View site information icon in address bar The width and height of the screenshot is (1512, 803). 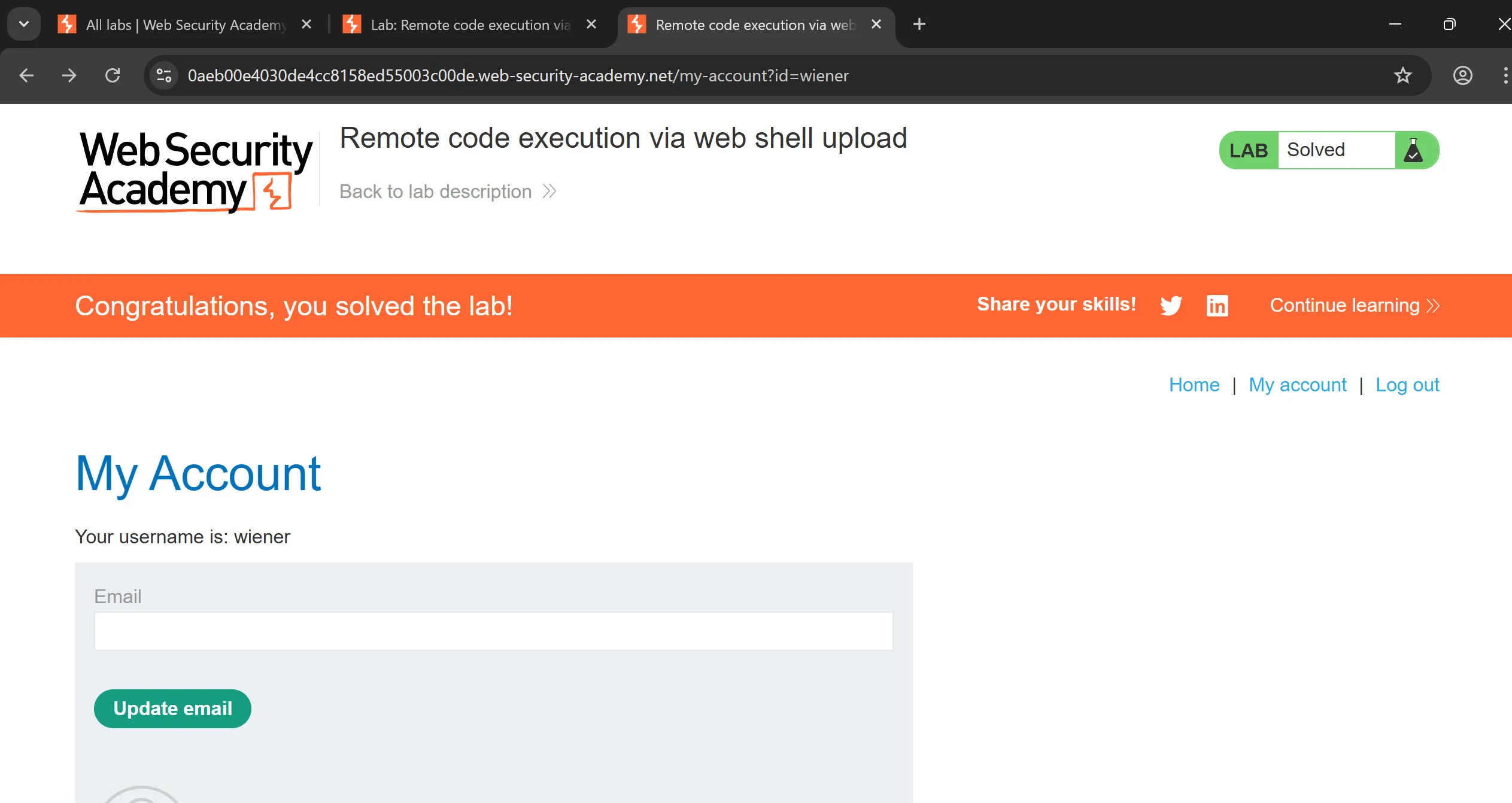tap(163, 75)
